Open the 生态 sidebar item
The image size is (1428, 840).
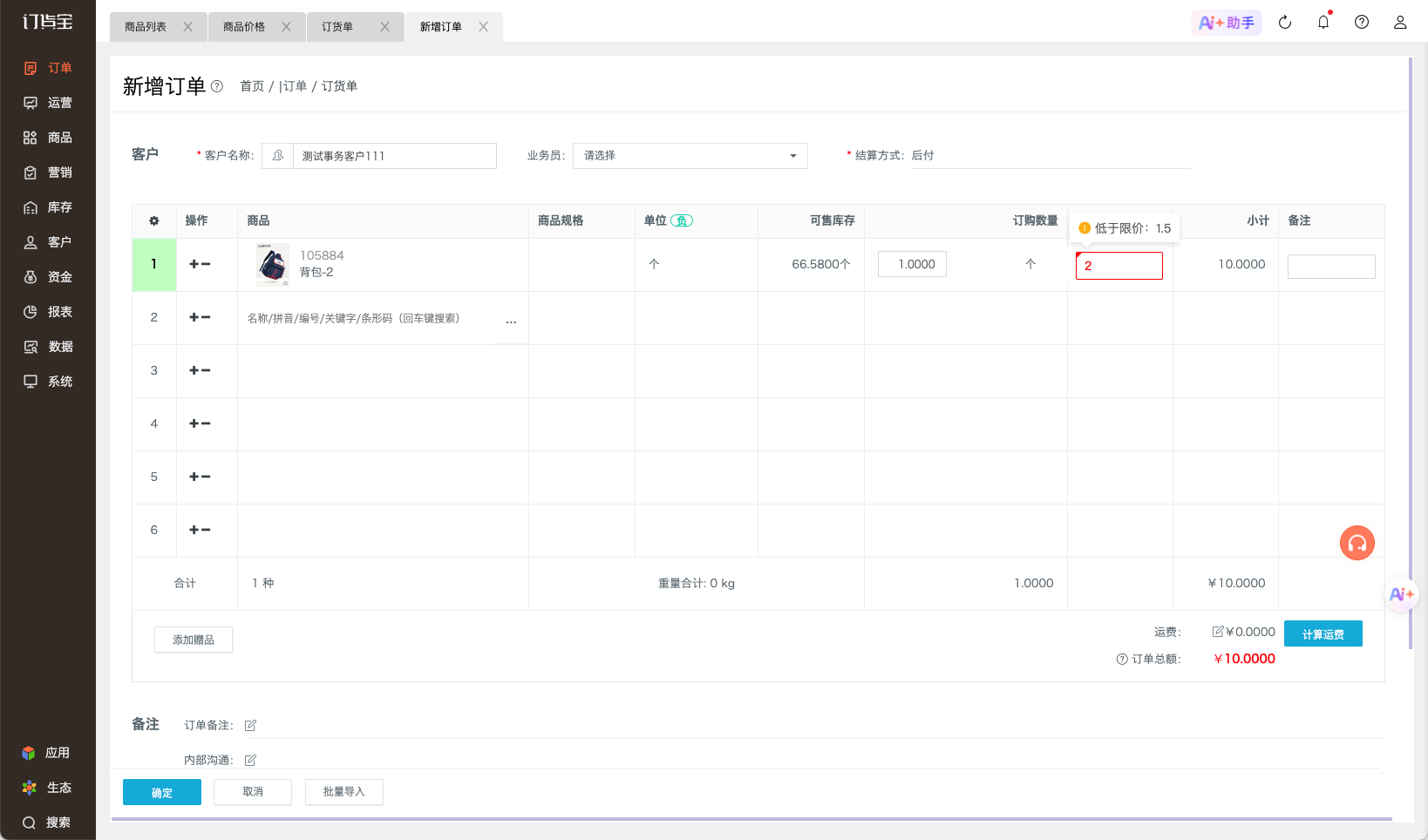click(46, 788)
